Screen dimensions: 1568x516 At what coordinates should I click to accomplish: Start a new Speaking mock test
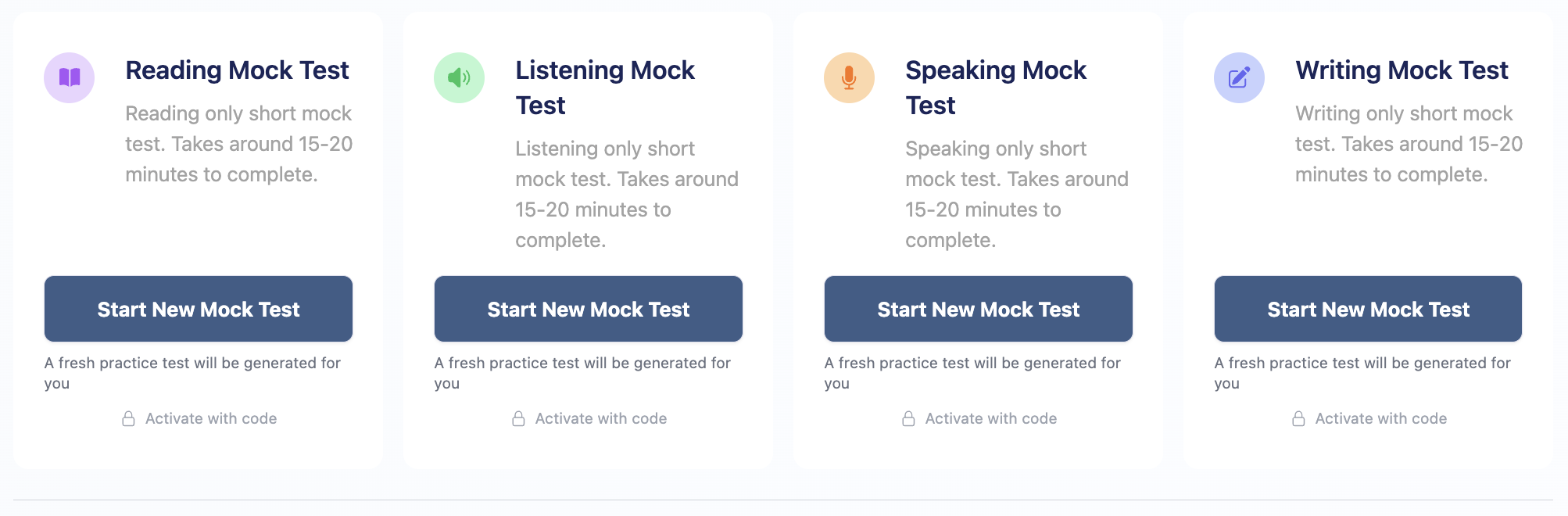[x=978, y=309]
